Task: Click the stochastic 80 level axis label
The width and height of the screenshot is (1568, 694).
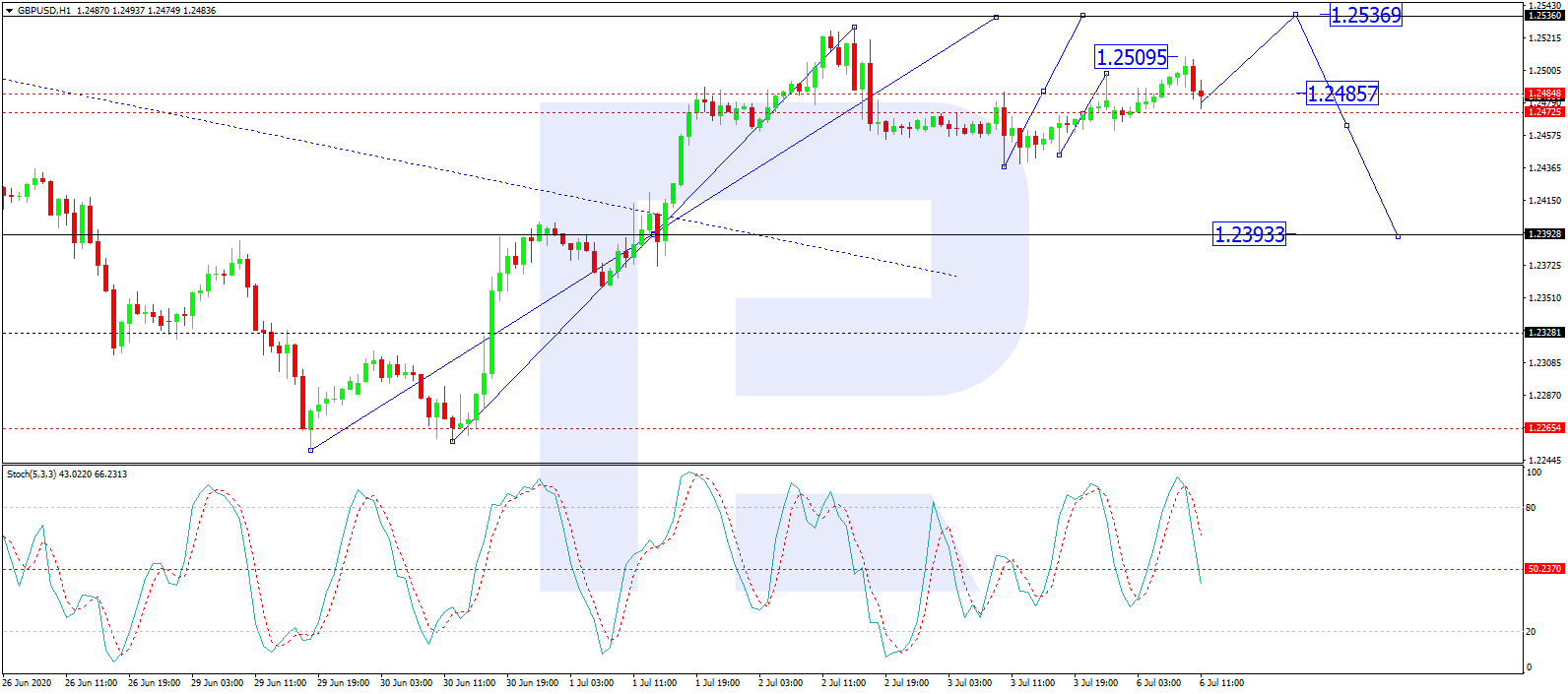Action: coord(1531,508)
